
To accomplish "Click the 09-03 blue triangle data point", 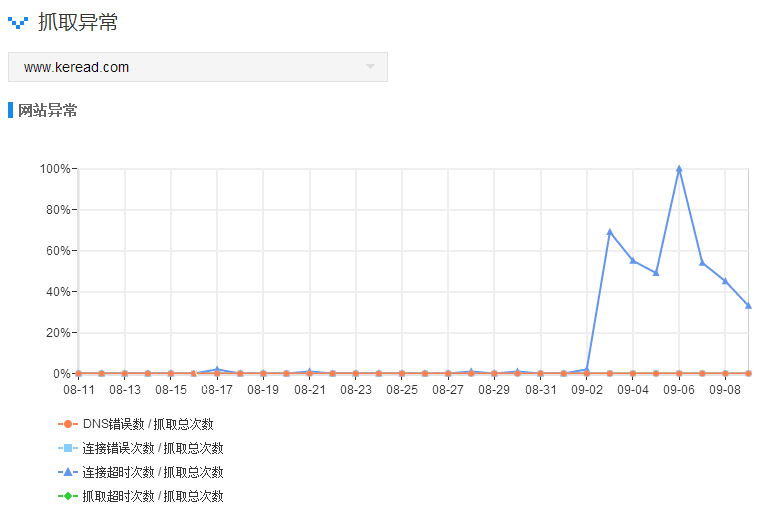I will click(610, 232).
